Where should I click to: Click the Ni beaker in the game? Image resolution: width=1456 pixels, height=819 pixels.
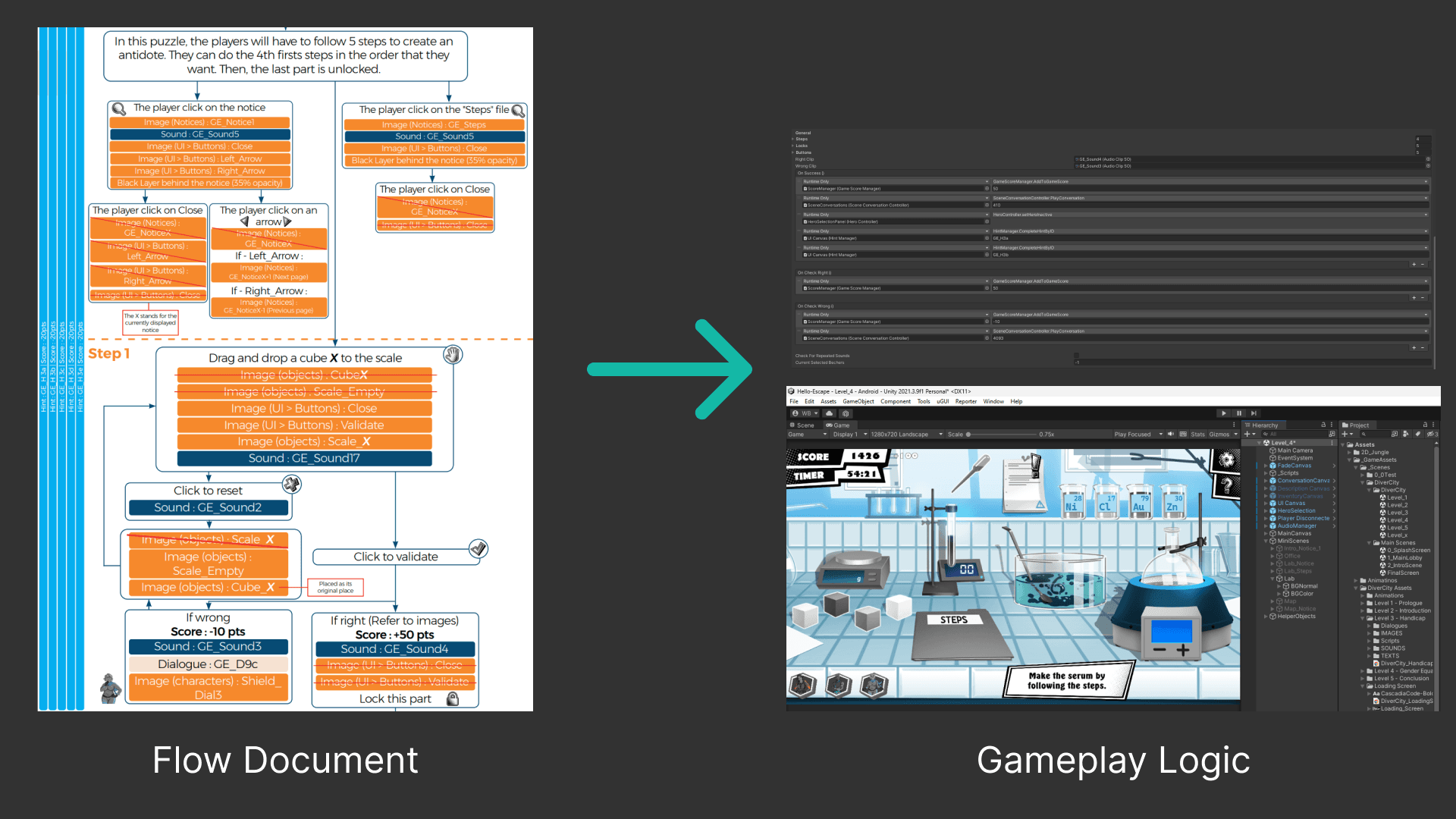click(x=1072, y=501)
